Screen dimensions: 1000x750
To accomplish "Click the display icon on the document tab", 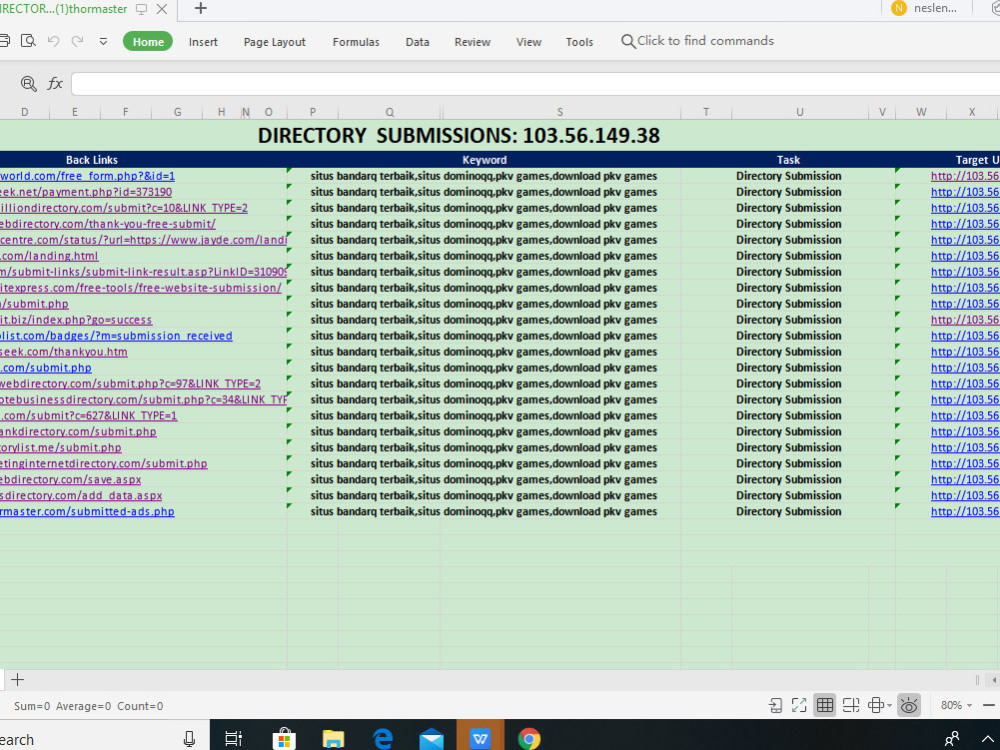I will (x=142, y=9).
